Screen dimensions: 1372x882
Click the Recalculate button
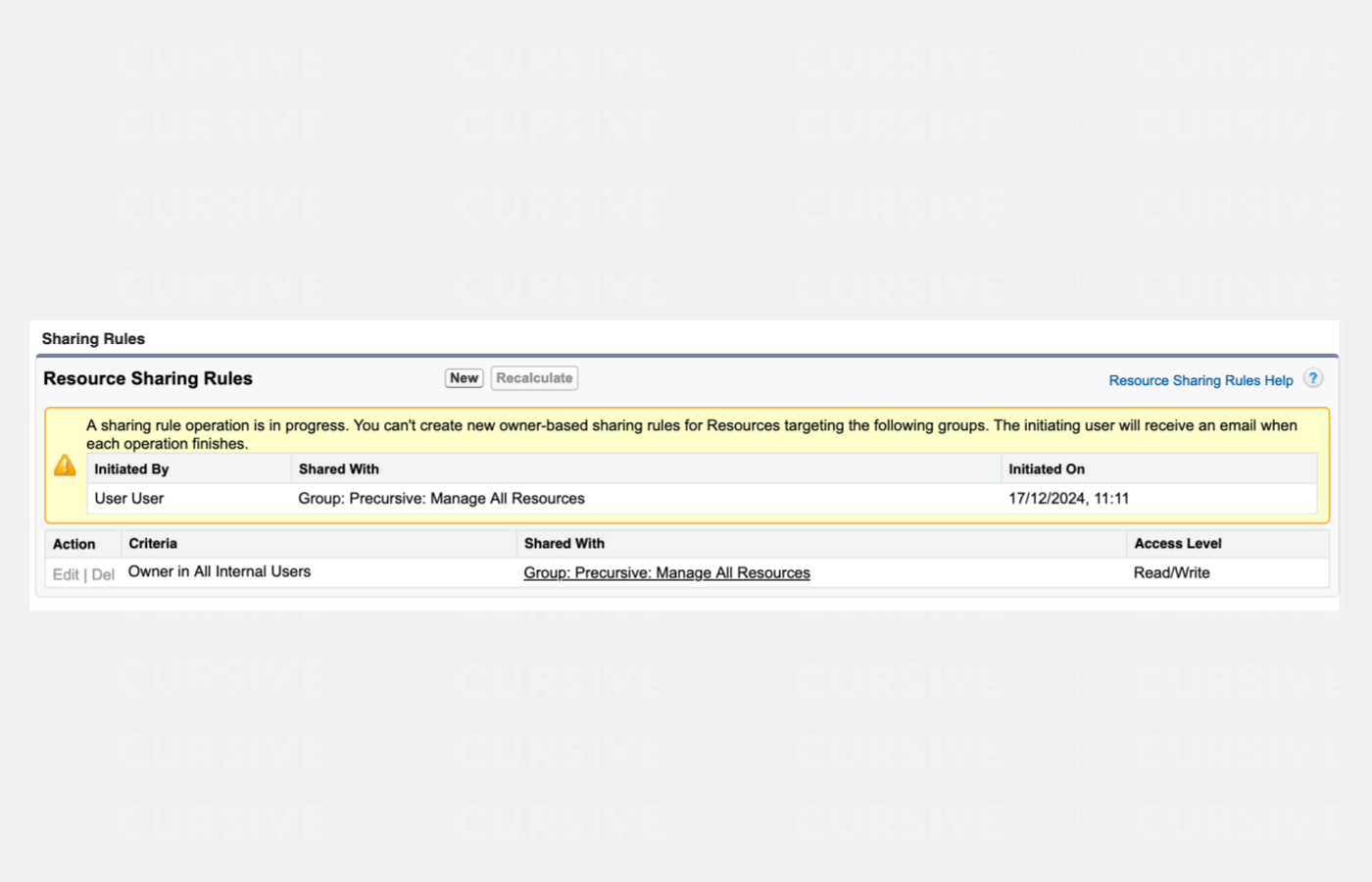click(x=534, y=378)
